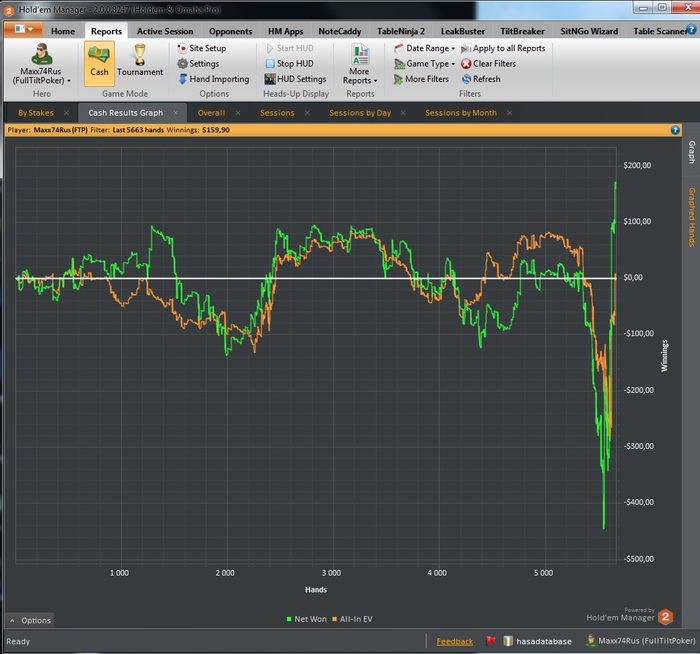Close the Sessions report tab
Viewport: 700px width, 654px height.
coord(307,113)
